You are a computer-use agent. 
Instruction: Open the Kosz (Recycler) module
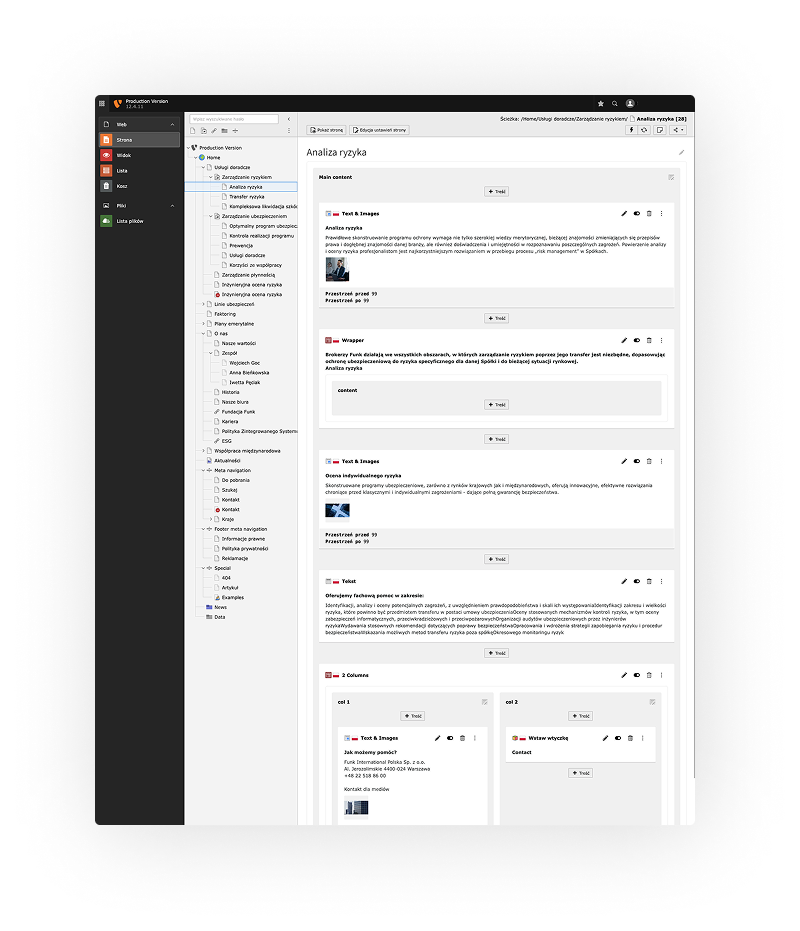click(122, 185)
